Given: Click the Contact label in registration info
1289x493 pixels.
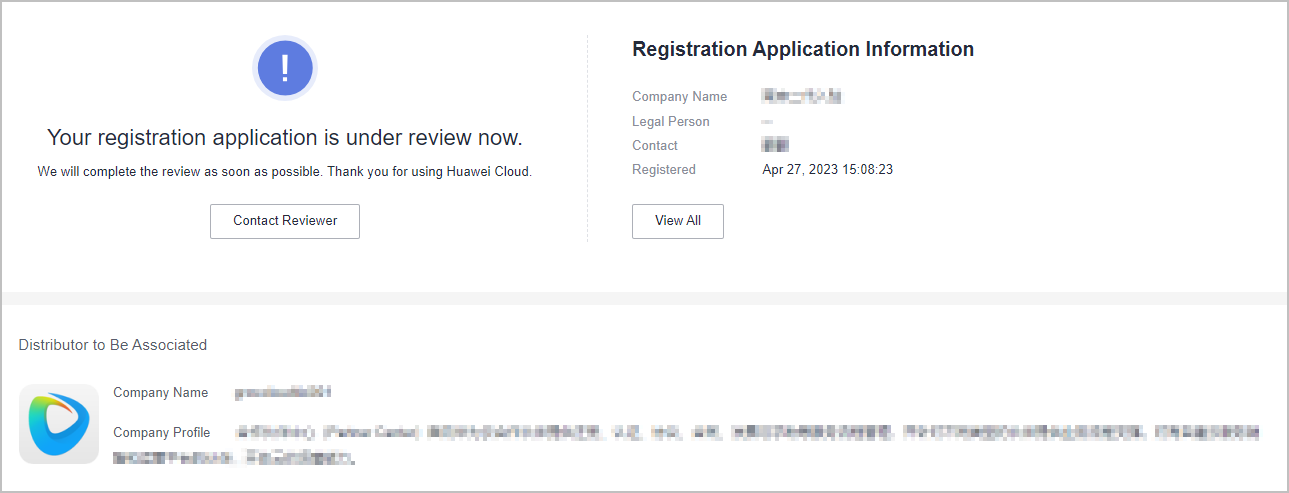Looking at the screenshot, I should 655,146.
